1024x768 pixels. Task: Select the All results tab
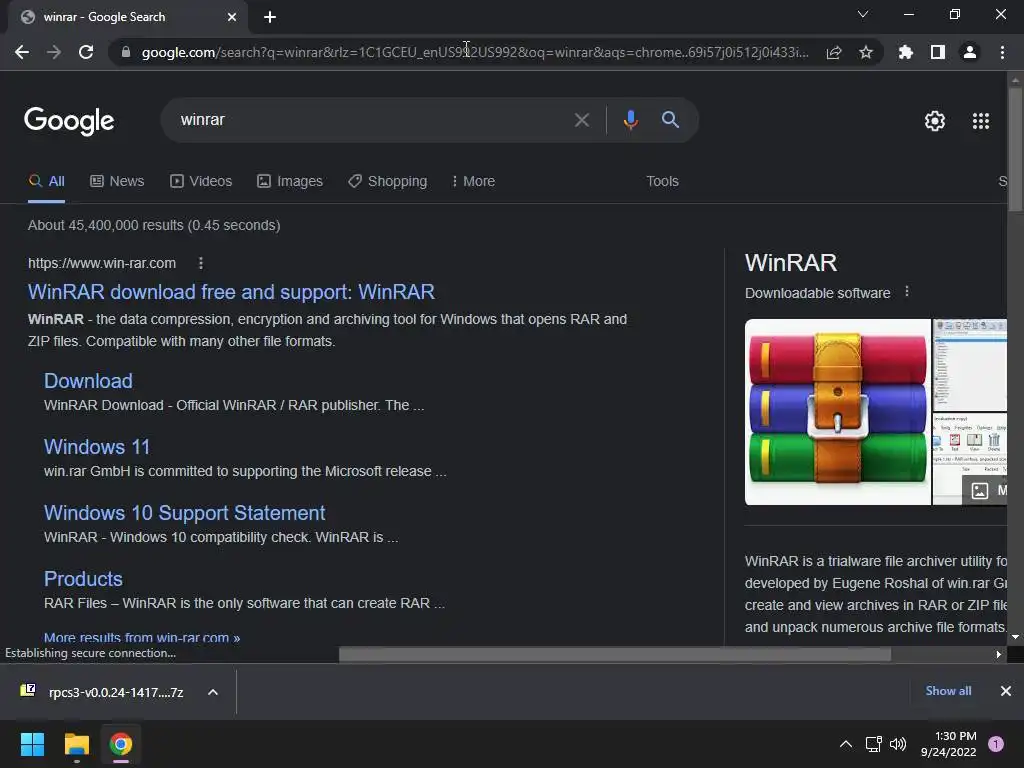tap(46, 182)
